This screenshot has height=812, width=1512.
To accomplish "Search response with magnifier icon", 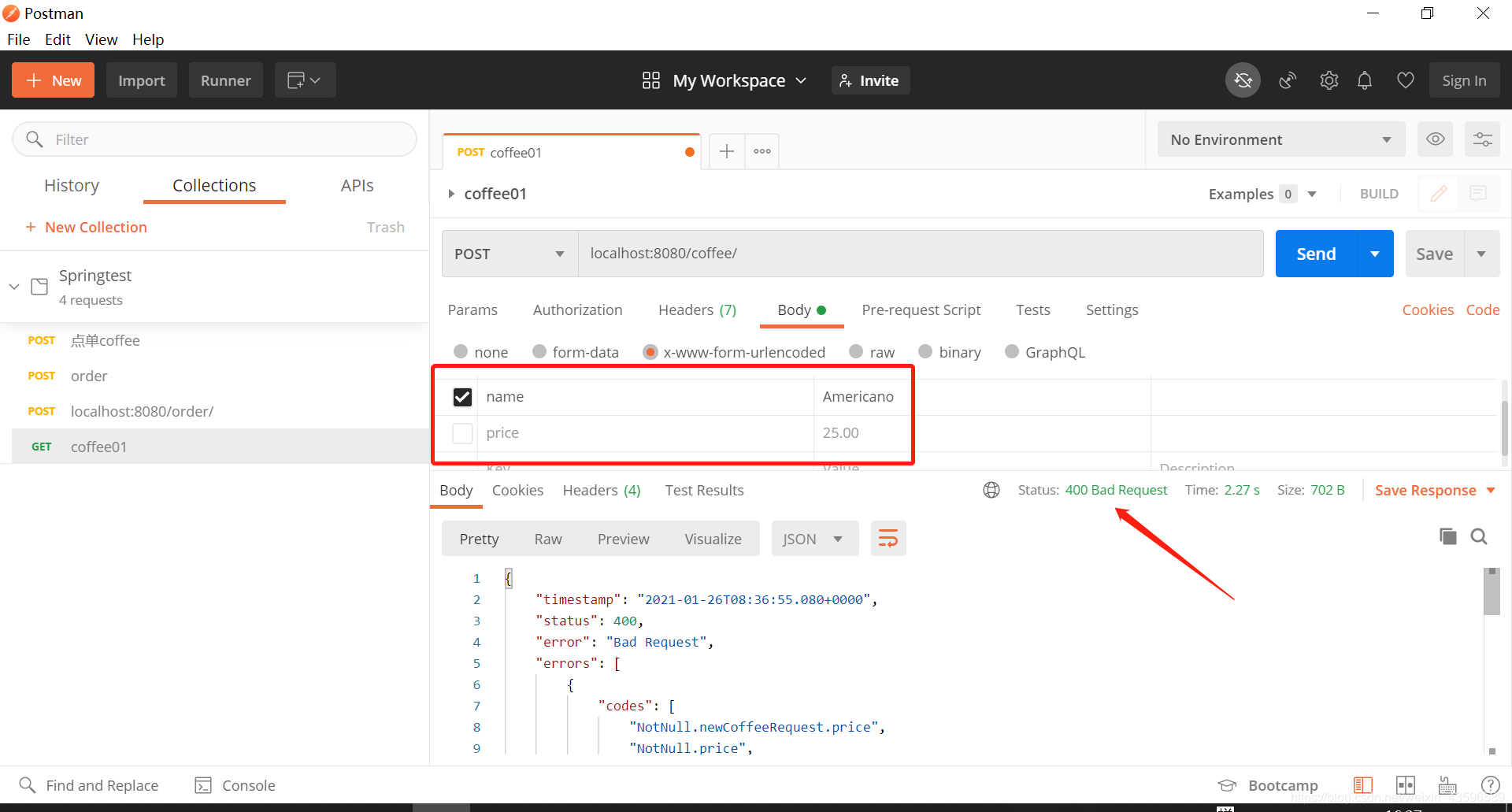I will pyautogui.click(x=1479, y=536).
